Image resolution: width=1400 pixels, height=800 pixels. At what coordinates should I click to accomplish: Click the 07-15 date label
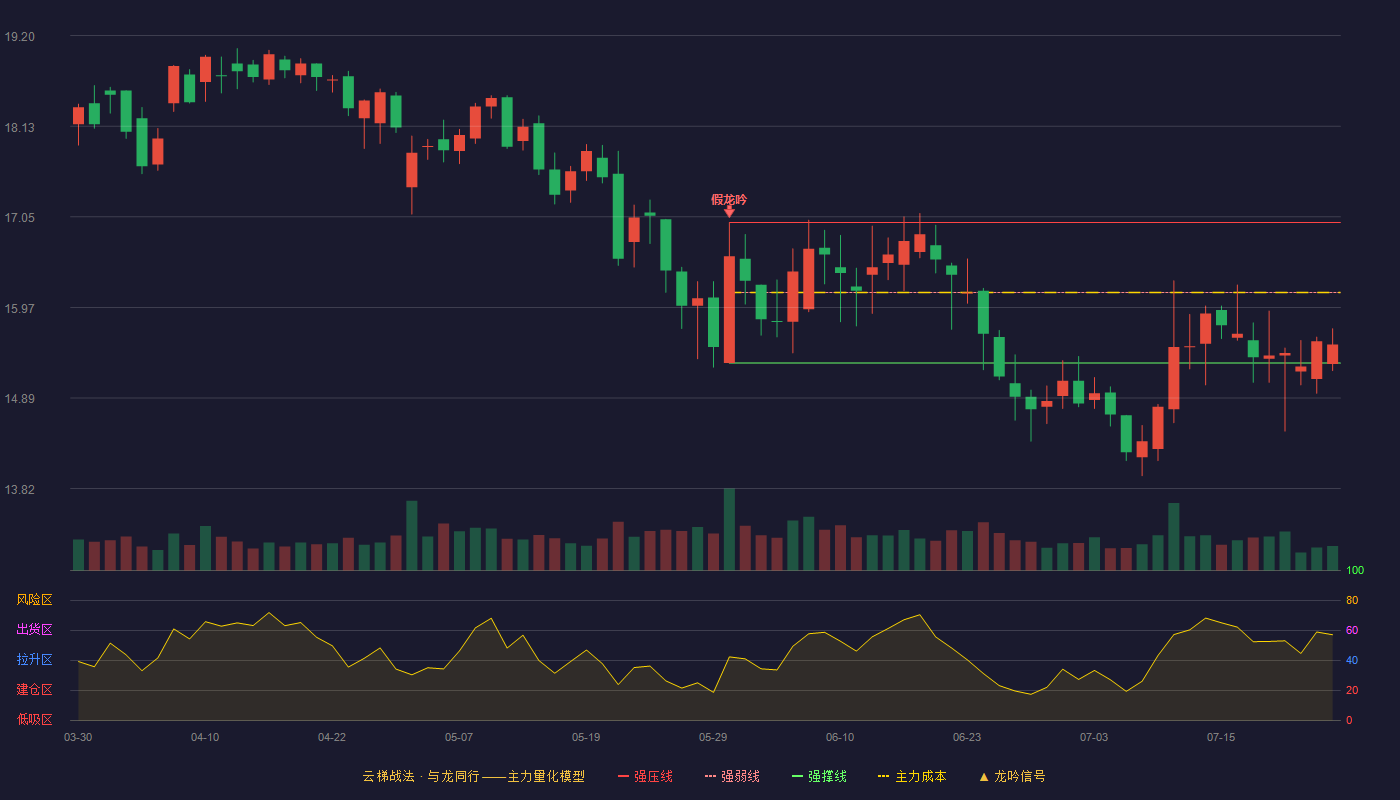click(x=1221, y=737)
